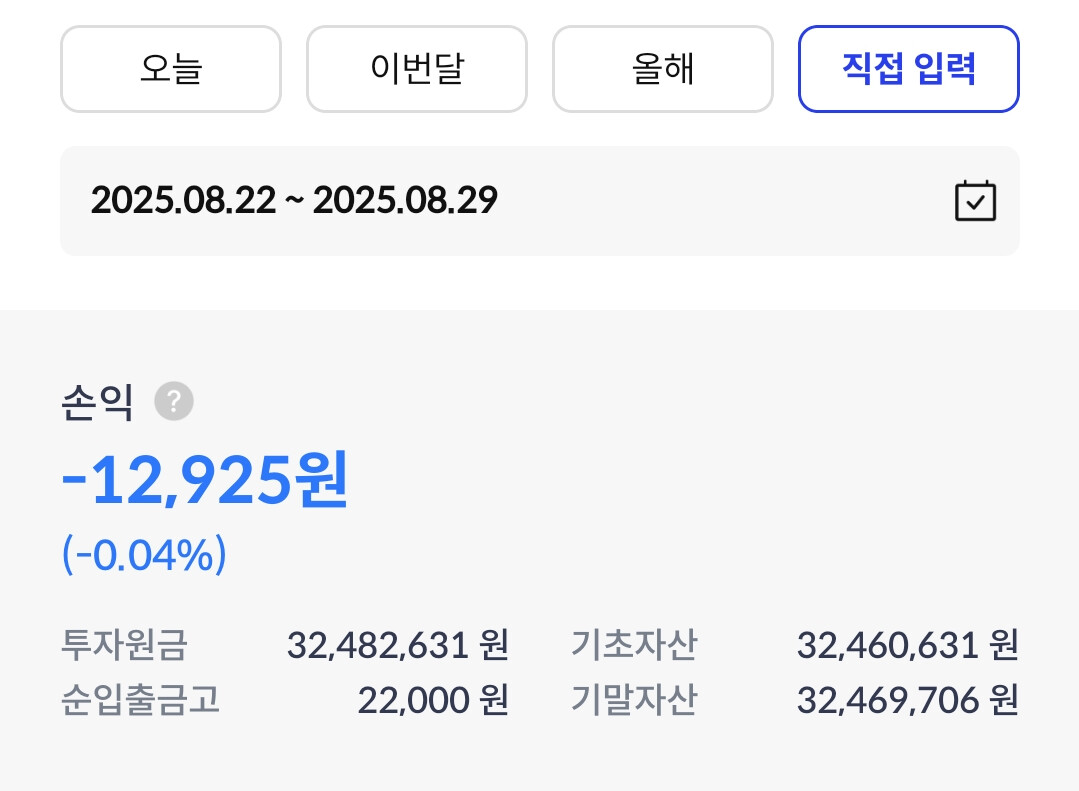This screenshot has width=1079, height=791.
Task: Click the 손익 heading label
Action: click(97, 403)
